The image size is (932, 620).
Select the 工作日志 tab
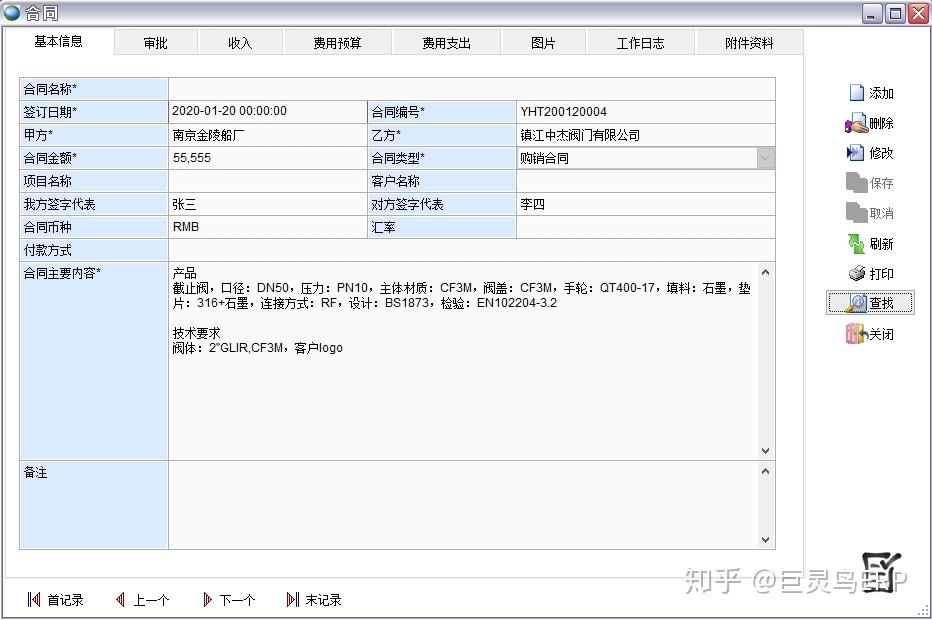tap(640, 43)
